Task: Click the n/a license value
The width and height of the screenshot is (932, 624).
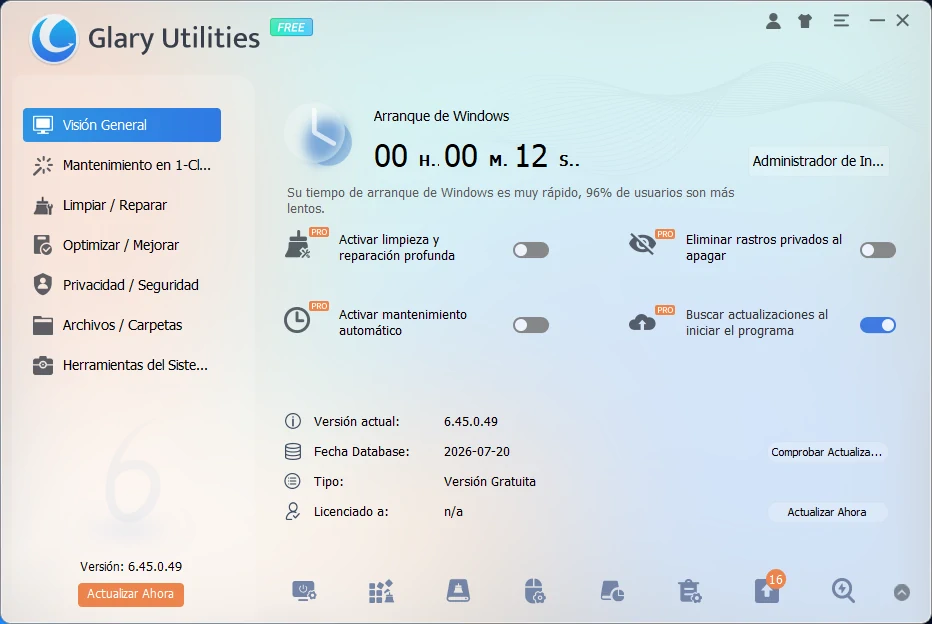Action: pyautogui.click(x=453, y=512)
